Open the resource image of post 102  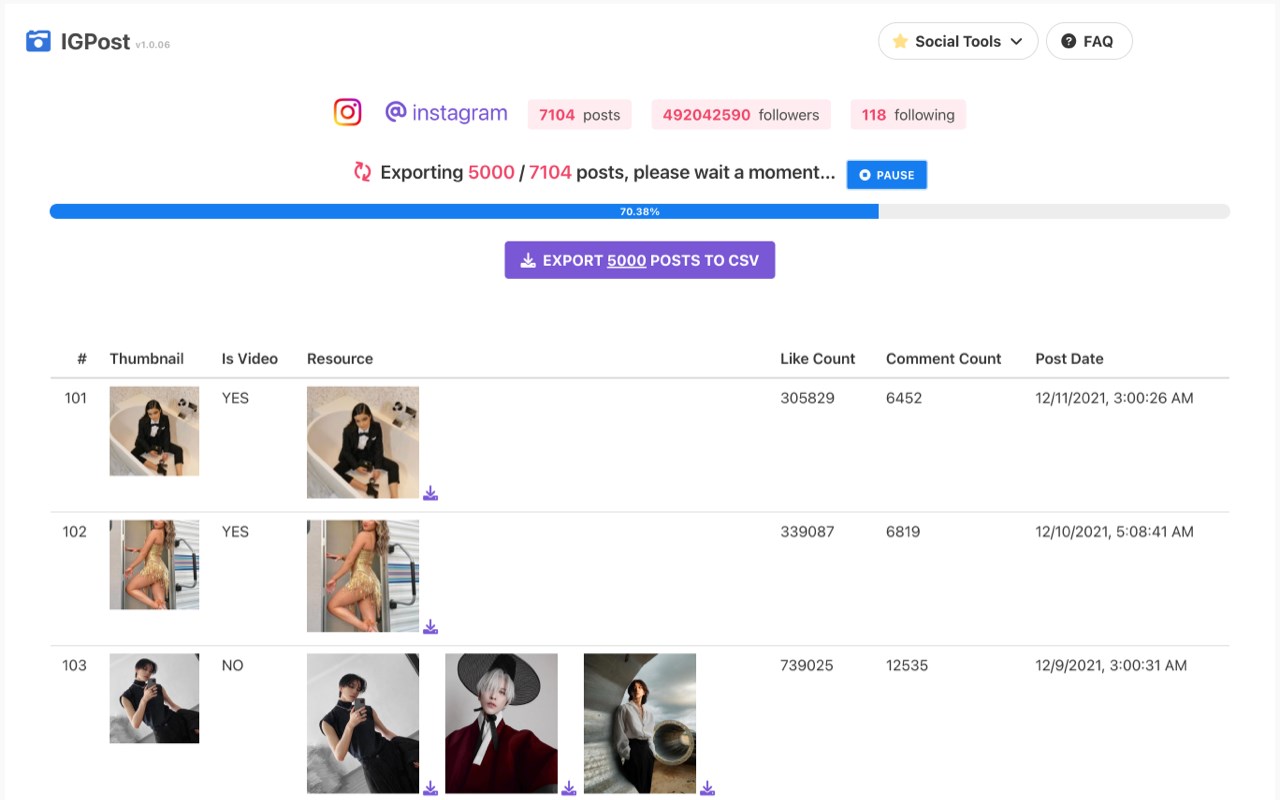tap(363, 576)
